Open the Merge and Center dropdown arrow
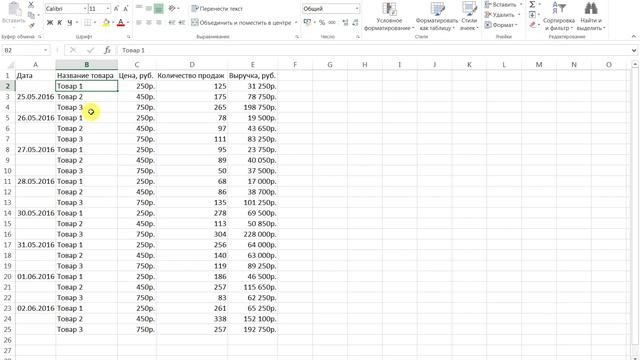The image size is (640, 360). (x=296, y=22)
